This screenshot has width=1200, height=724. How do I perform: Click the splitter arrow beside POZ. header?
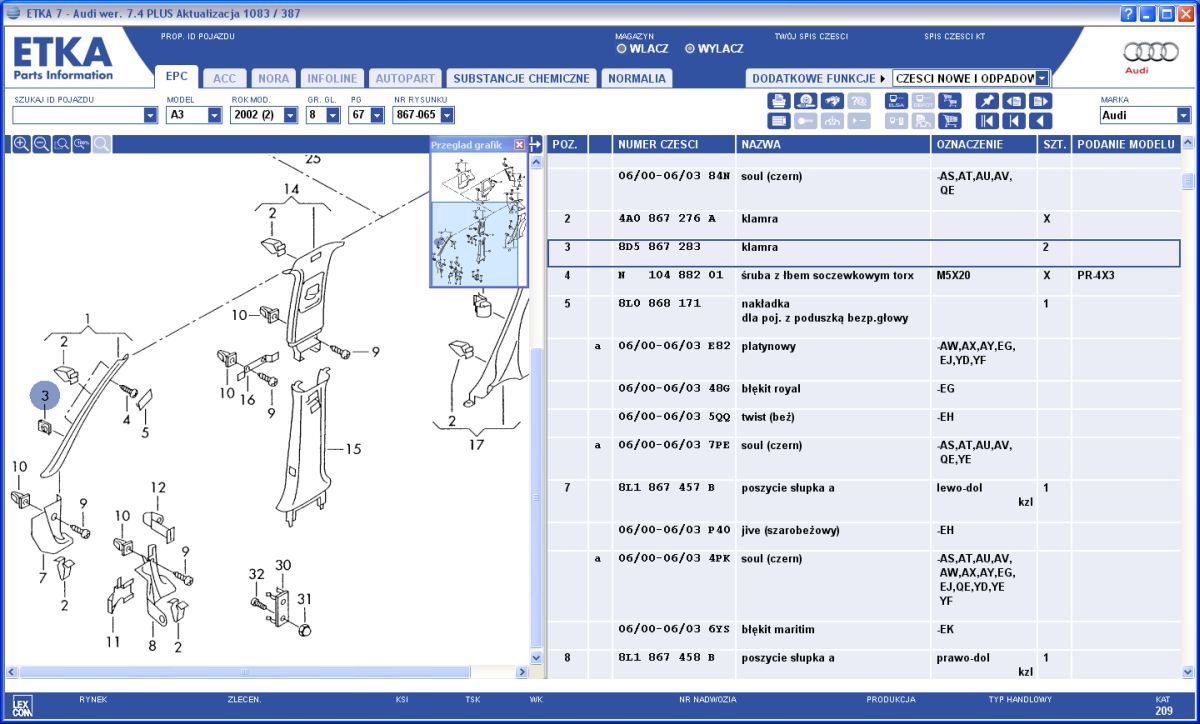pyautogui.click(x=535, y=144)
